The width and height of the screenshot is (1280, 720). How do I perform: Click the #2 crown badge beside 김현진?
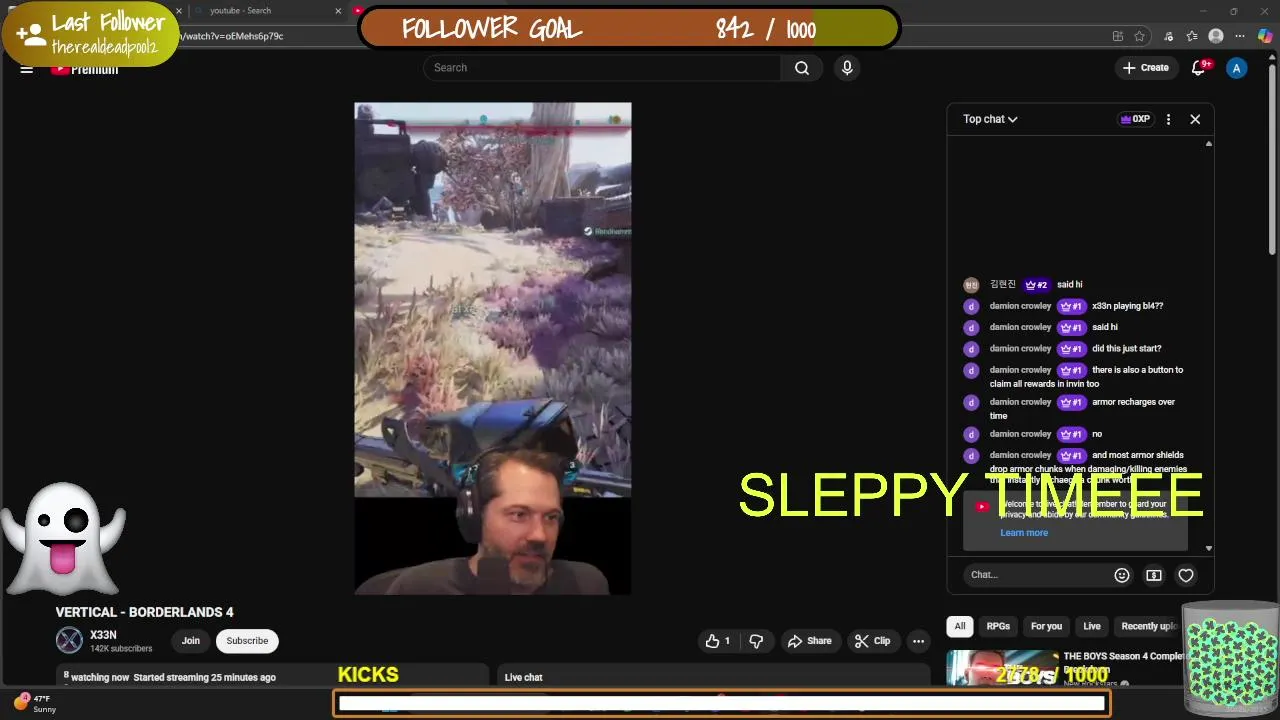[x=1036, y=285]
